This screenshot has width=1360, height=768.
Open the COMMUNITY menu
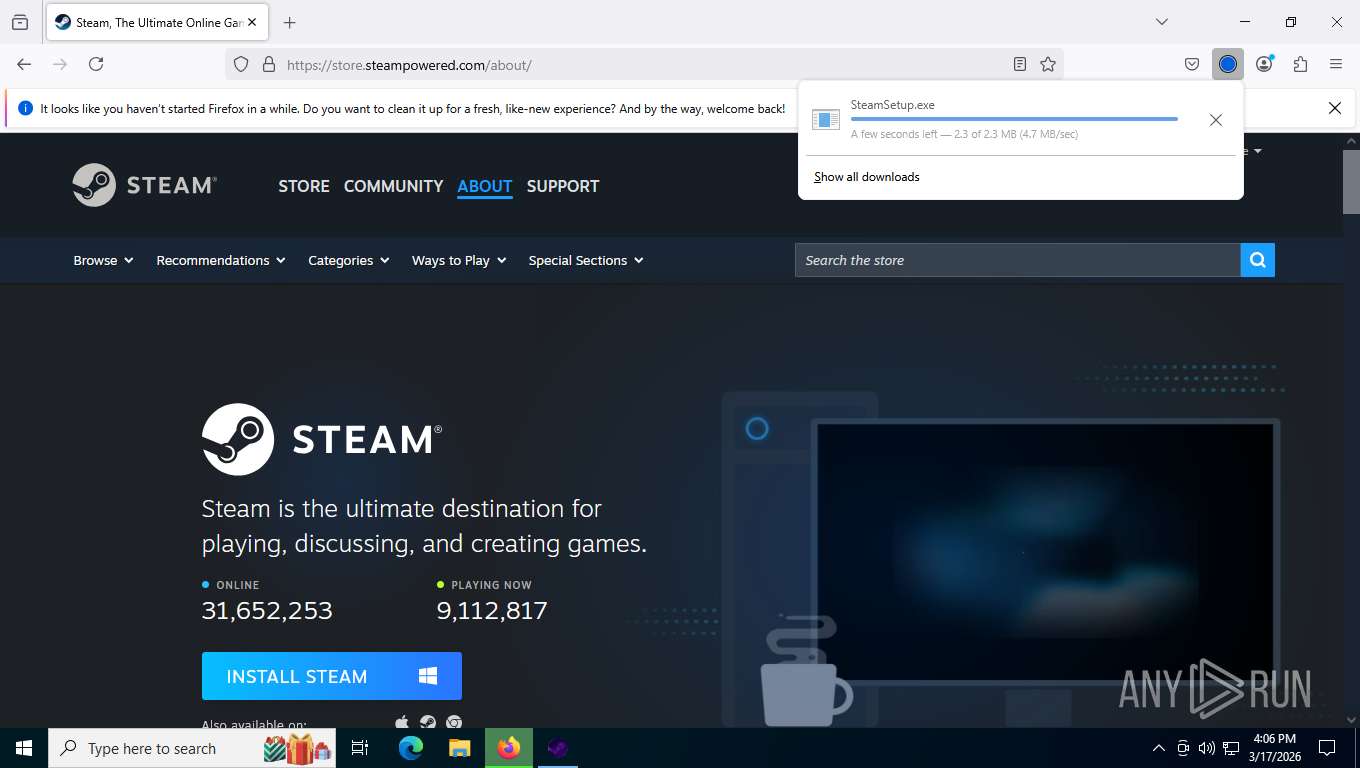point(393,186)
